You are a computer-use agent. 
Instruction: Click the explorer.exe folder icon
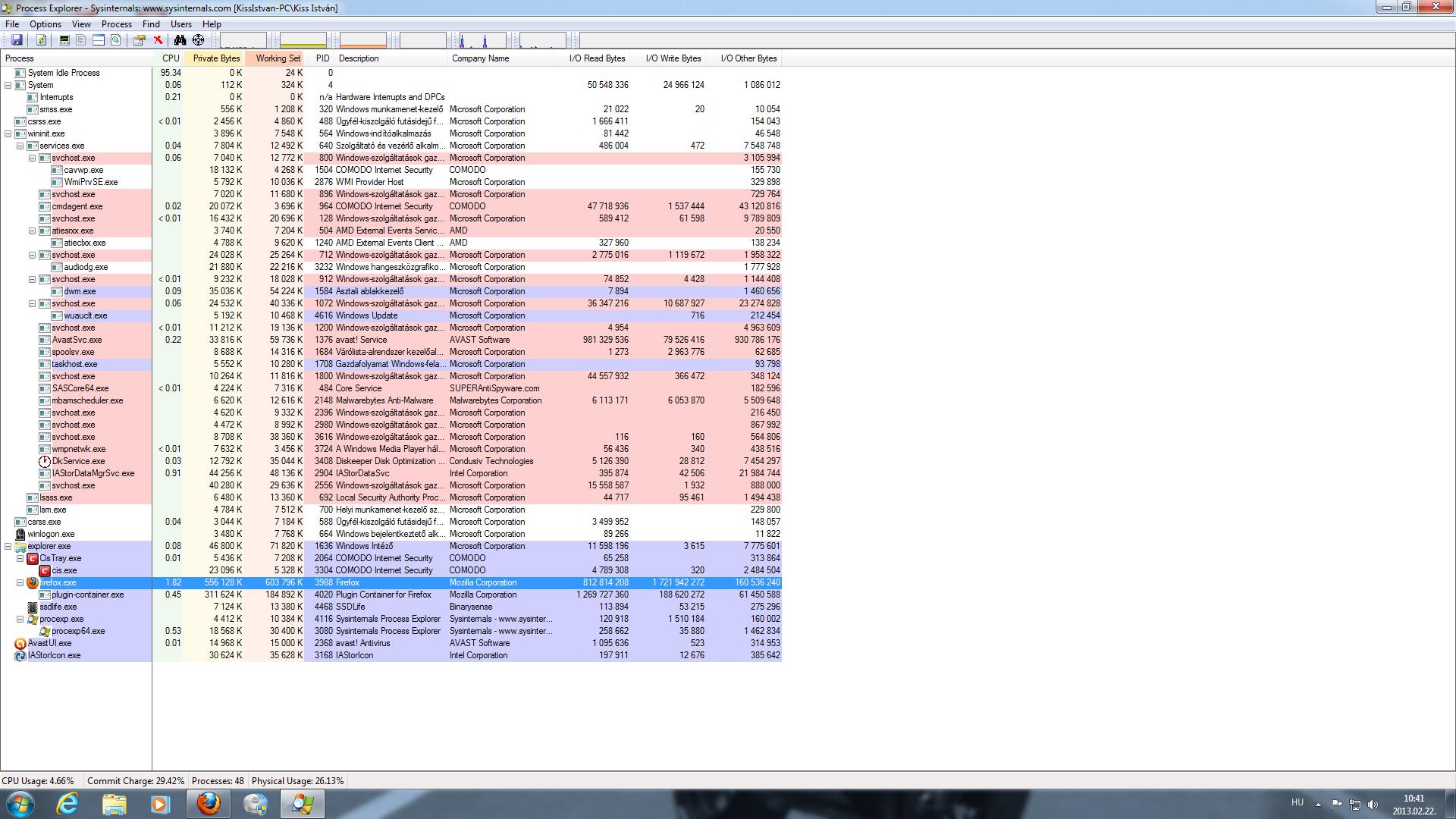(x=20, y=546)
